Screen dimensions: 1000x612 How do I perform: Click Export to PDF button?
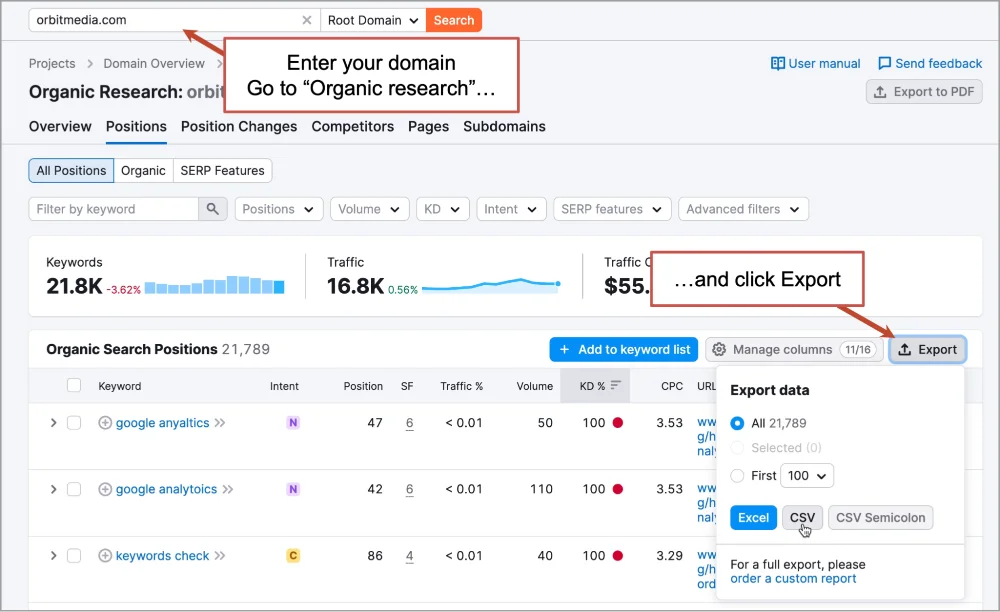click(924, 92)
